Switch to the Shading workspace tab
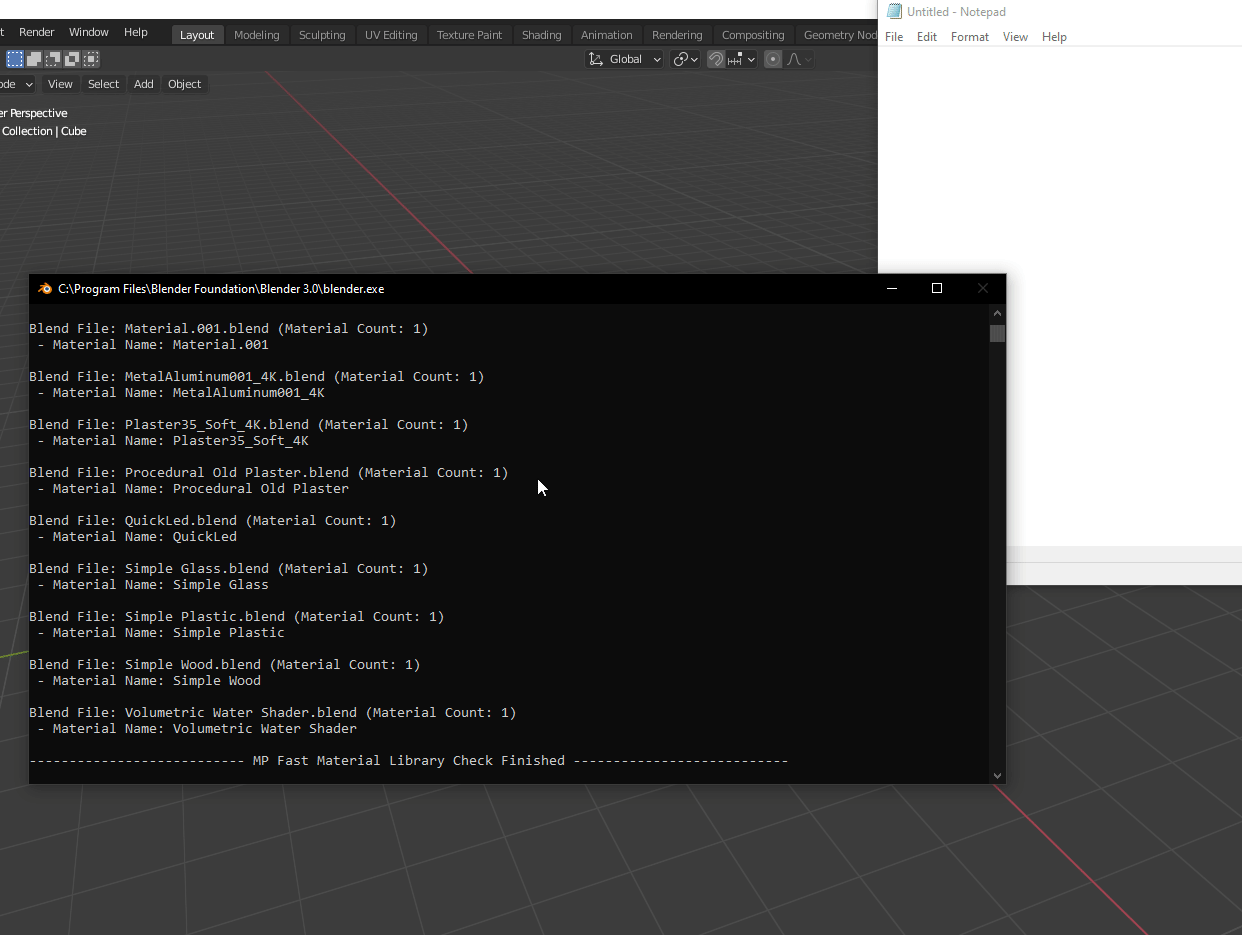This screenshot has width=1242, height=935. (x=542, y=35)
